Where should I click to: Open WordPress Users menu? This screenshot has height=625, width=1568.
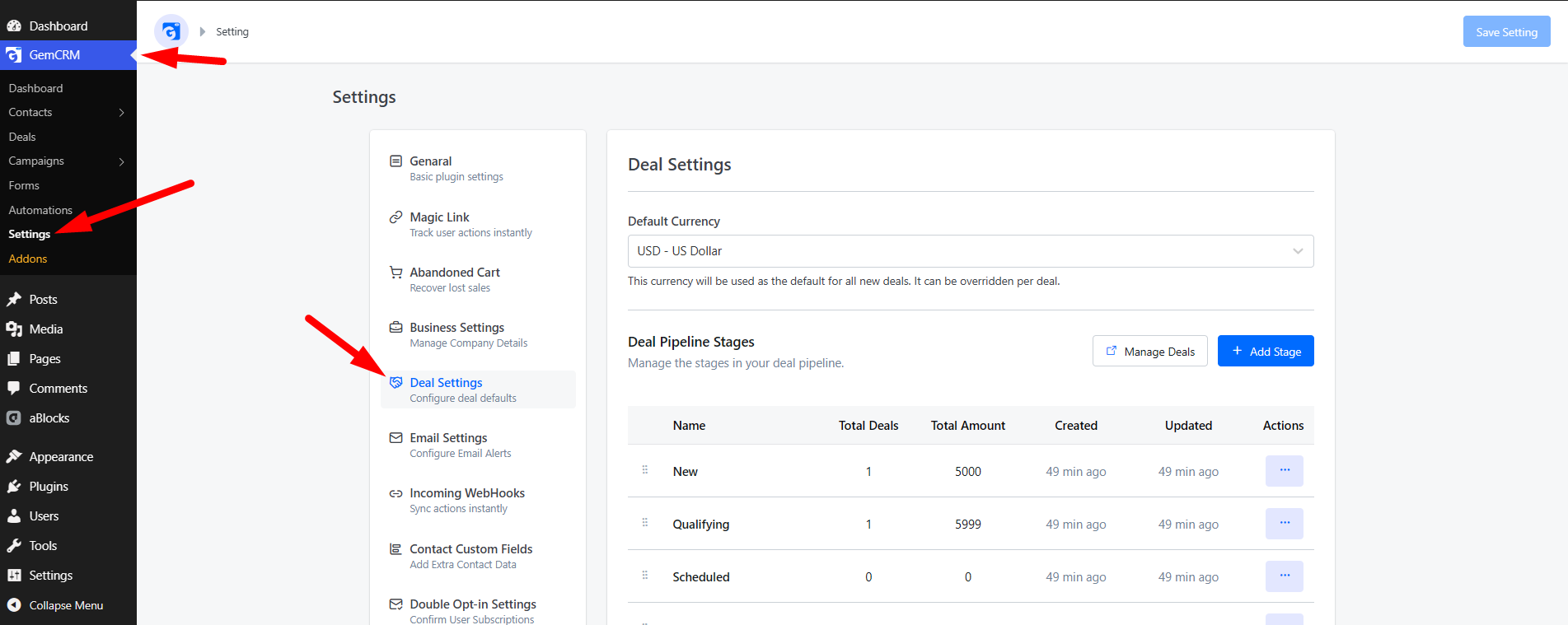[x=44, y=516]
